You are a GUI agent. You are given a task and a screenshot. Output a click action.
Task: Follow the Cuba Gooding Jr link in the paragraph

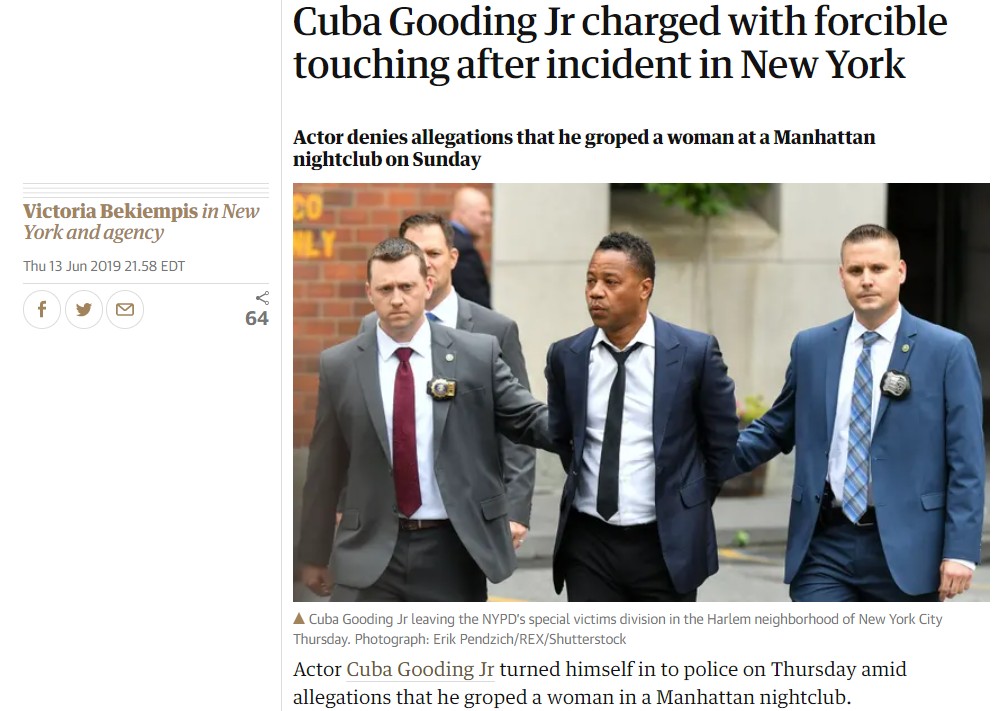tap(420, 669)
